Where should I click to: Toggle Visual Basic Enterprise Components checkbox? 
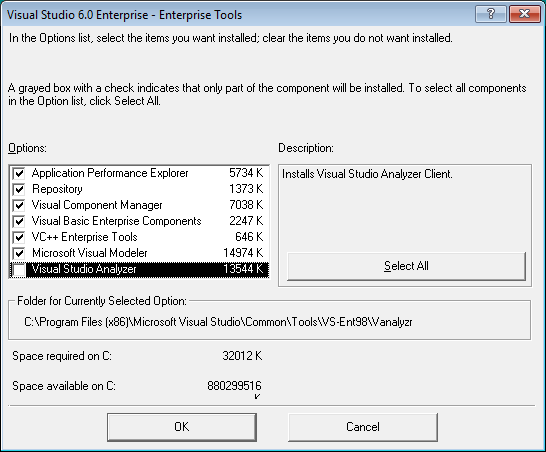pos(19,221)
